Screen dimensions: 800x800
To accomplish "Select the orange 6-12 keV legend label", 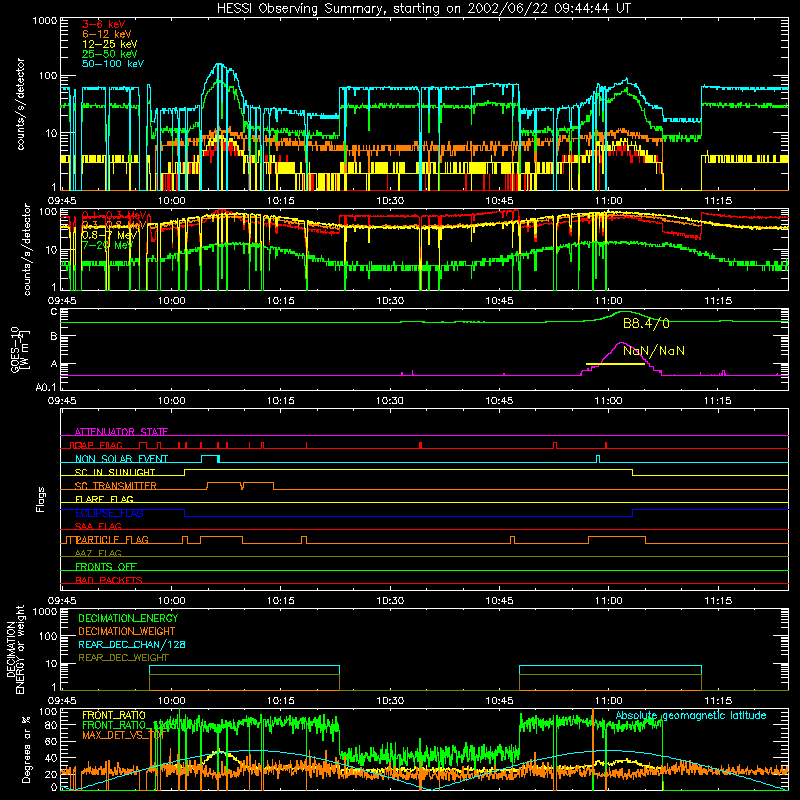I will coord(107,34).
